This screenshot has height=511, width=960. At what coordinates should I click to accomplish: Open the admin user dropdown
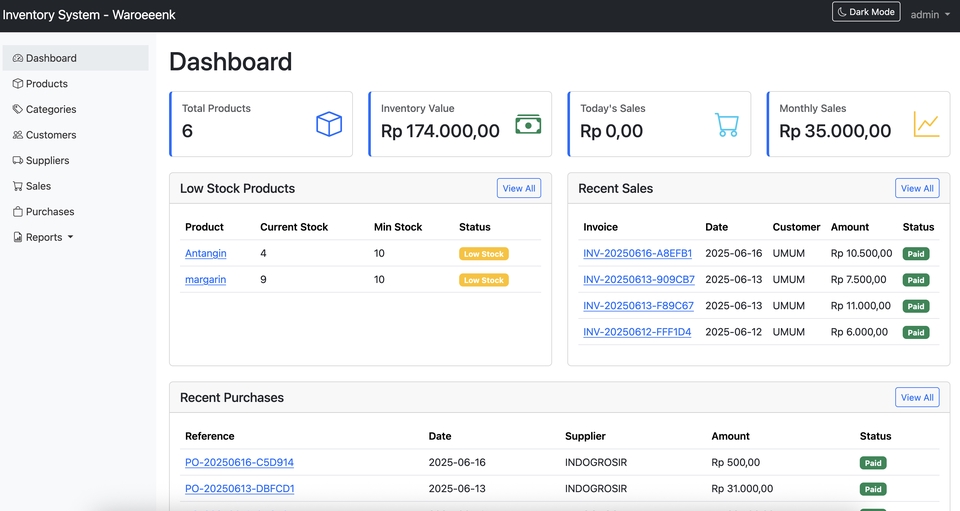click(x=930, y=15)
